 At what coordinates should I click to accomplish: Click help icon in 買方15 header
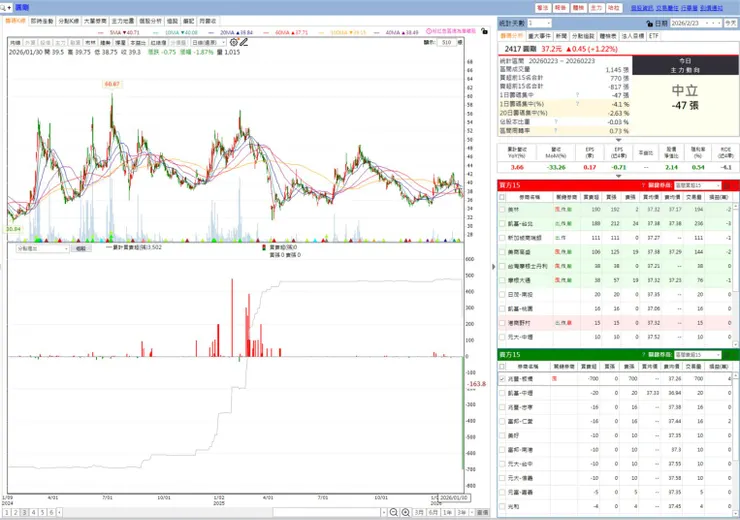click(643, 185)
